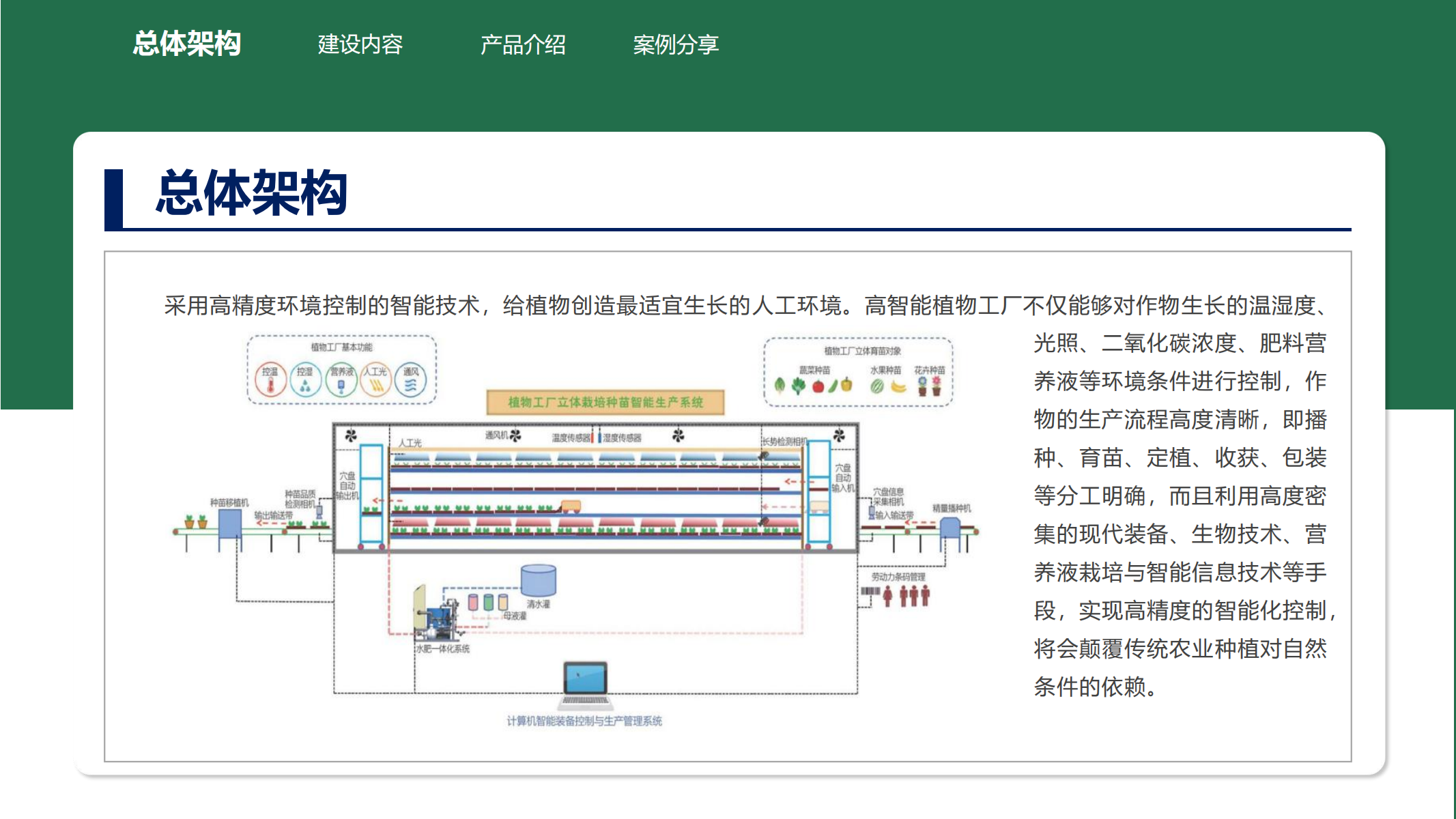
Task: Click the laptop computer control system icon
Action: click(585, 684)
